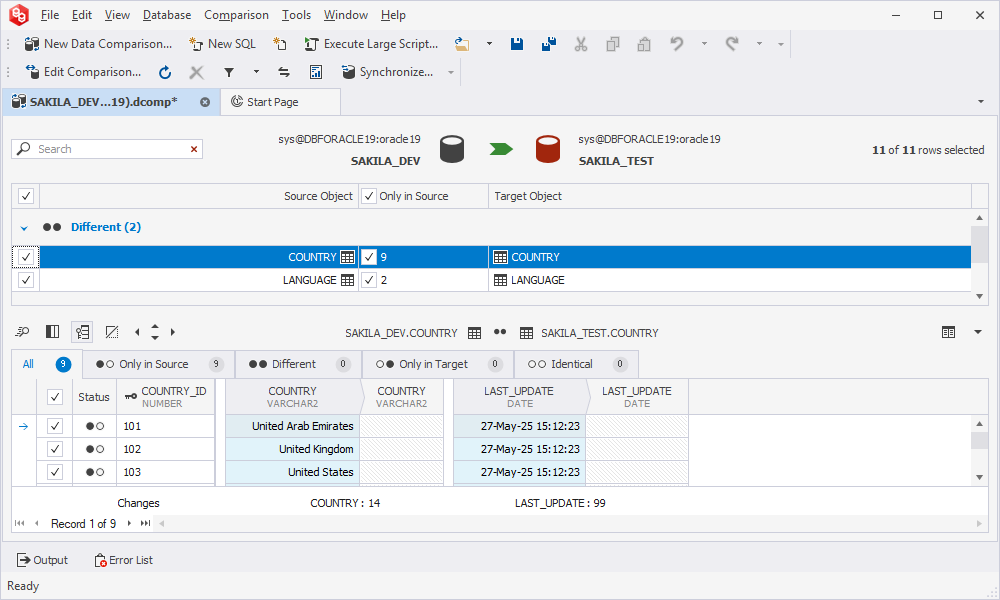Click the Save All icon
1000x600 pixels.
coord(548,44)
